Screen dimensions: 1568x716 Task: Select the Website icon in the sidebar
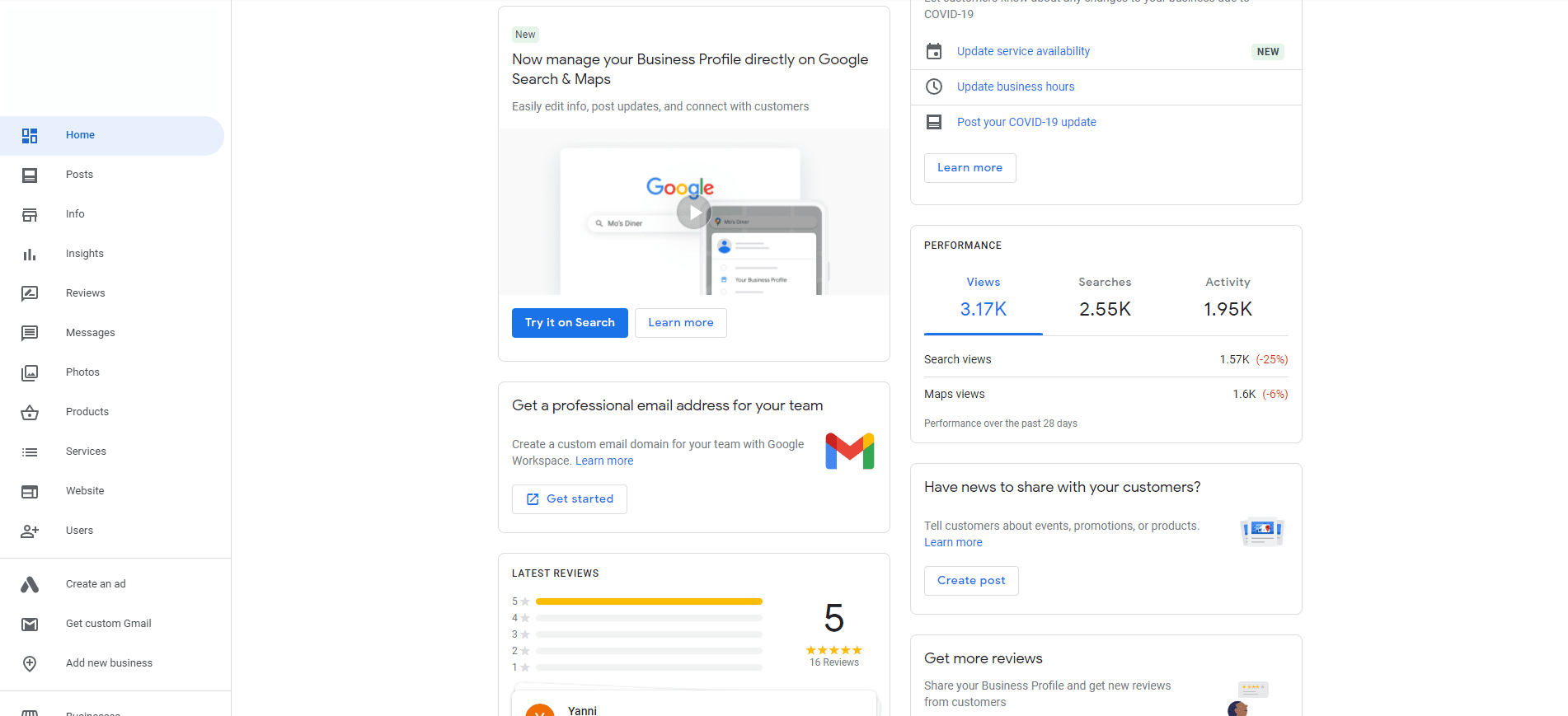point(30,491)
